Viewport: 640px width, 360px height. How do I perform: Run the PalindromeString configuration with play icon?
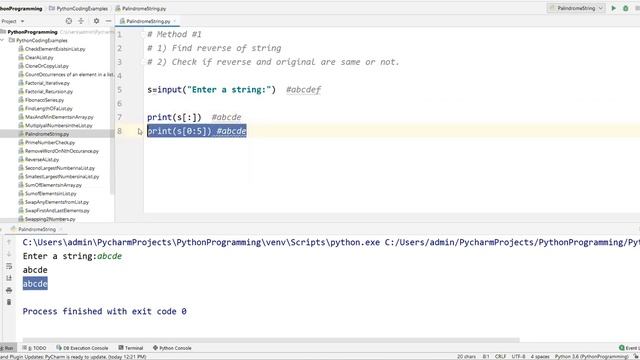coord(613,8)
